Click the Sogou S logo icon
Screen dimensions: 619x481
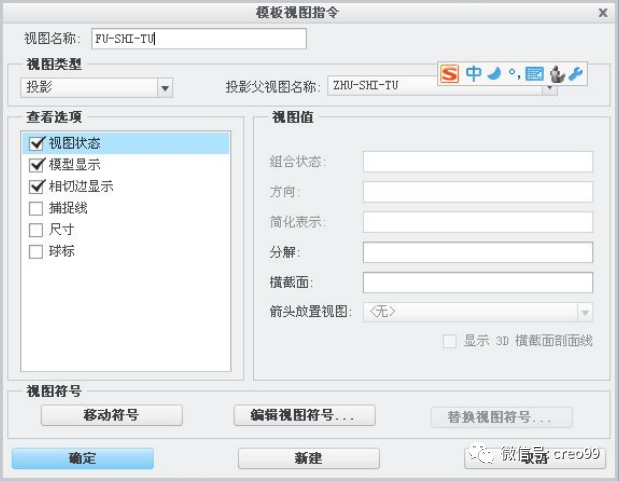click(x=450, y=73)
